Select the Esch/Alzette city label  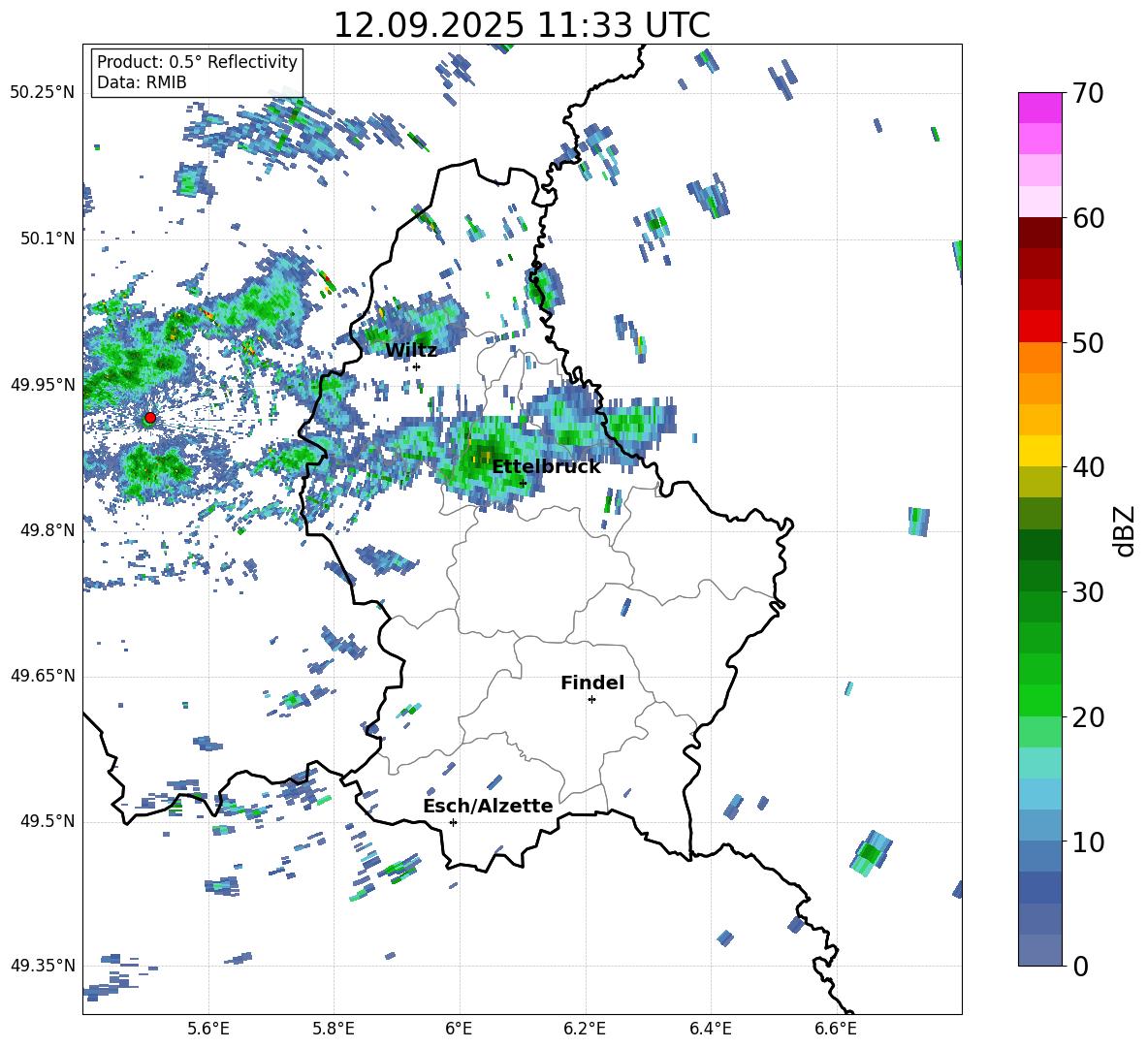(x=488, y=806)
